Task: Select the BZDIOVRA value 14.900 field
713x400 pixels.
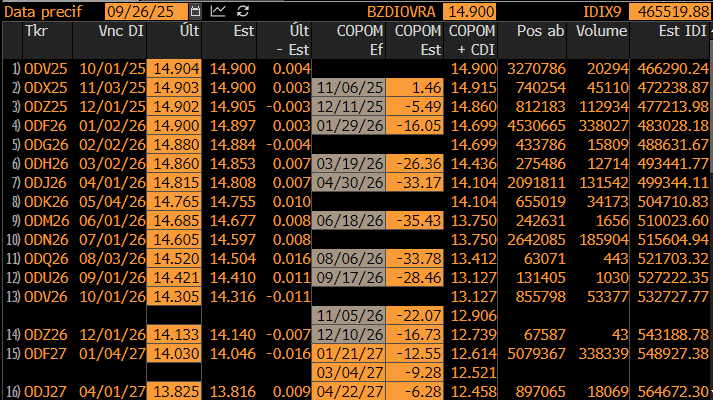Action: click(x=469, y=11)
